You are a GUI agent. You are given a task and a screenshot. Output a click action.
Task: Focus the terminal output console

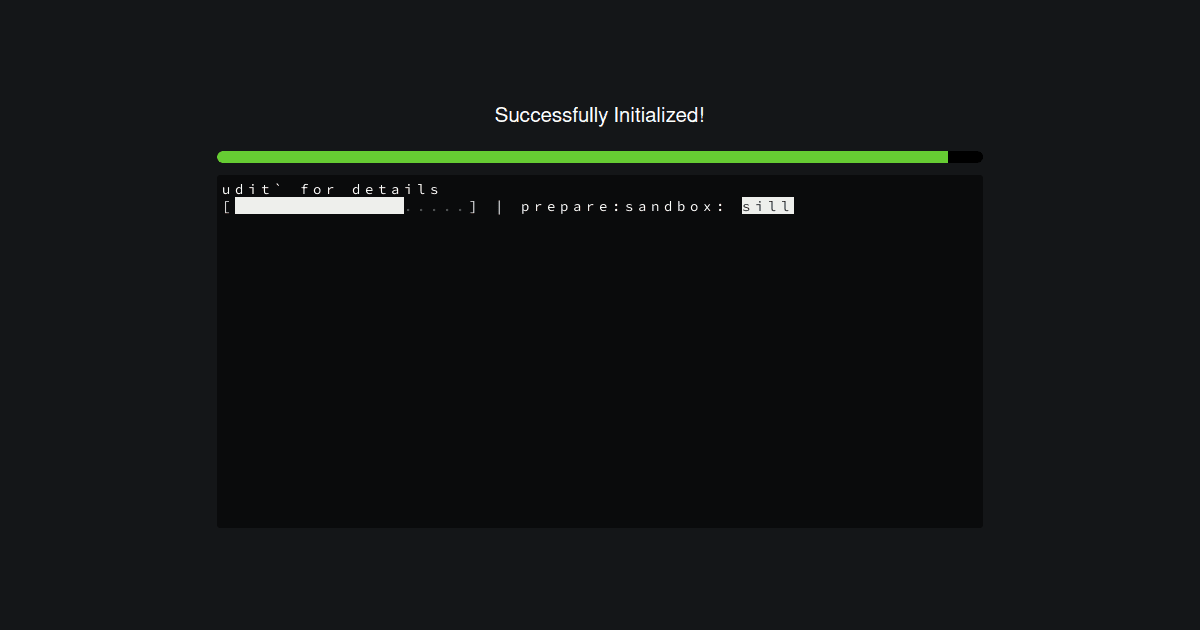[x=600, y=352]
